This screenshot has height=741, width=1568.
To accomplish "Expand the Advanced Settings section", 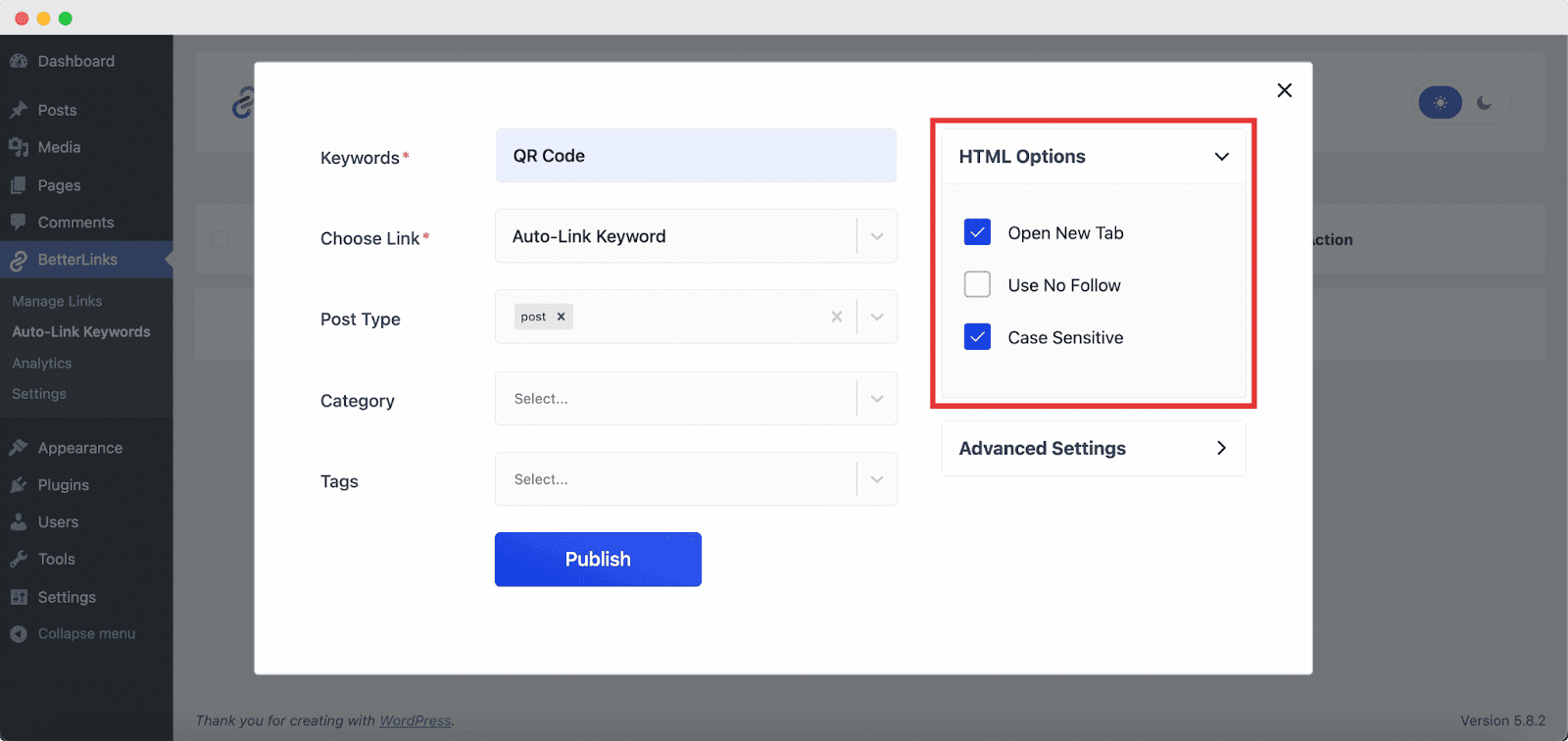I will [x=1093, y=448].
